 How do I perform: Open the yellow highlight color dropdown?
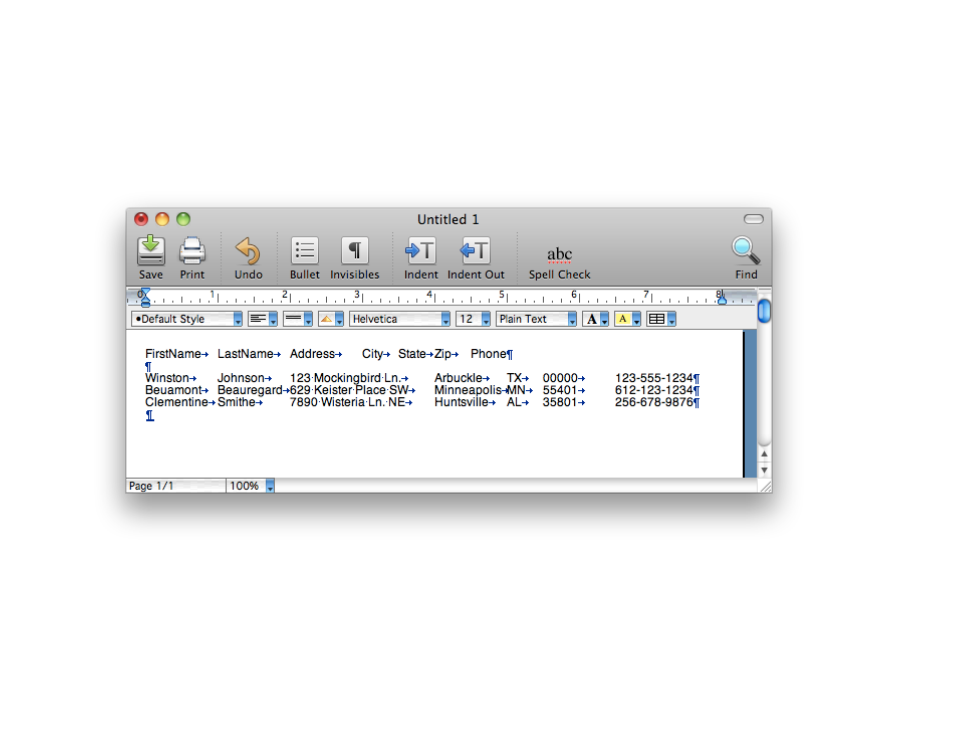tap(628, 319)
